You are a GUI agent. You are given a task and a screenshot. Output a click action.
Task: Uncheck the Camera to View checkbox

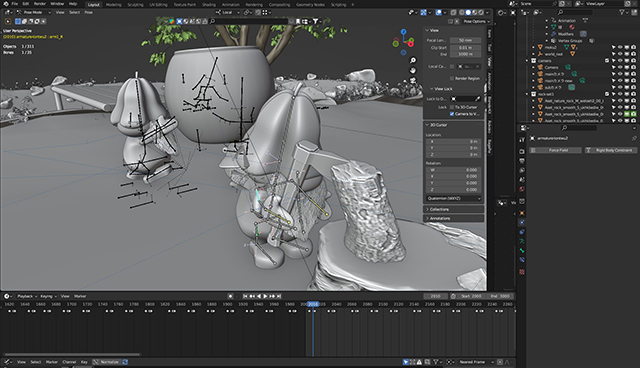[452, 114]
